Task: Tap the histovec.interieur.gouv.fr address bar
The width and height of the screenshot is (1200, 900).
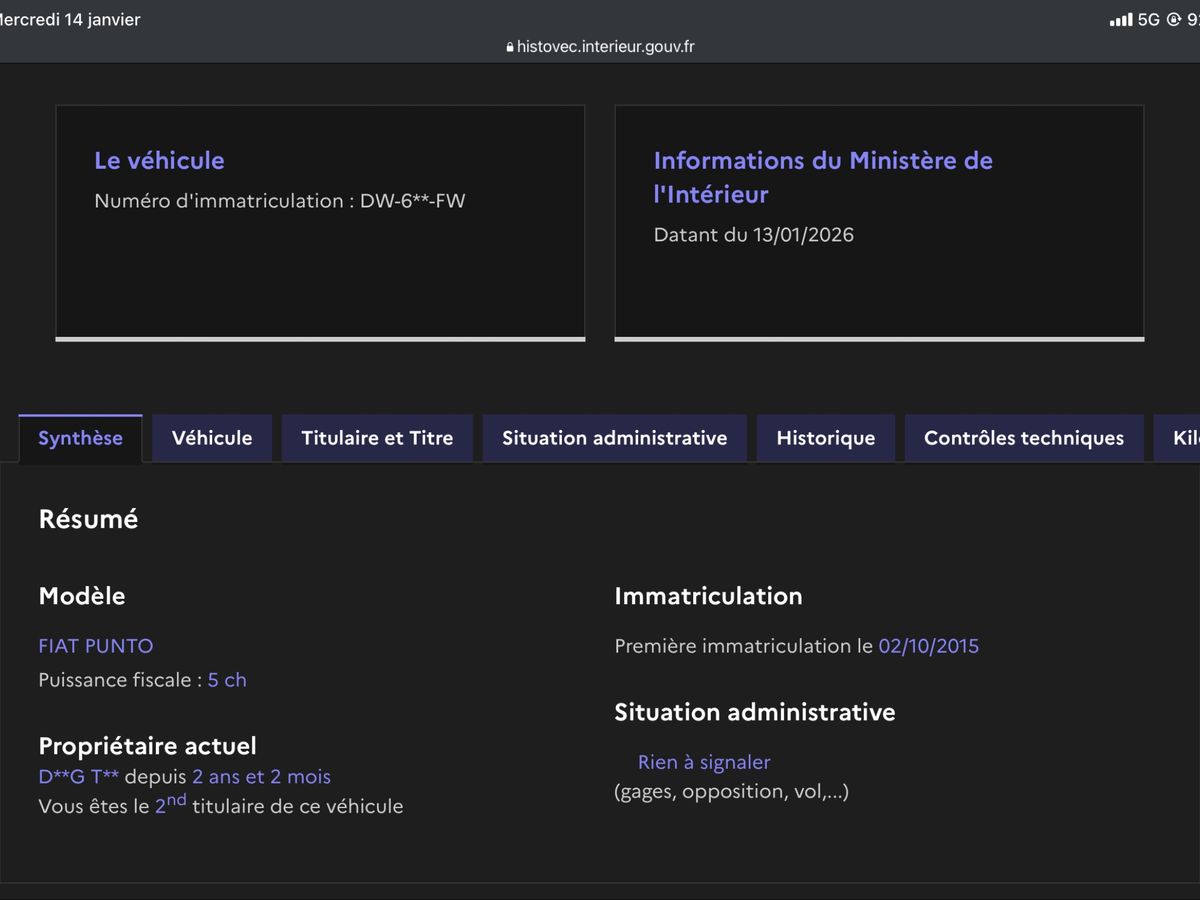Action: (605, 47)
